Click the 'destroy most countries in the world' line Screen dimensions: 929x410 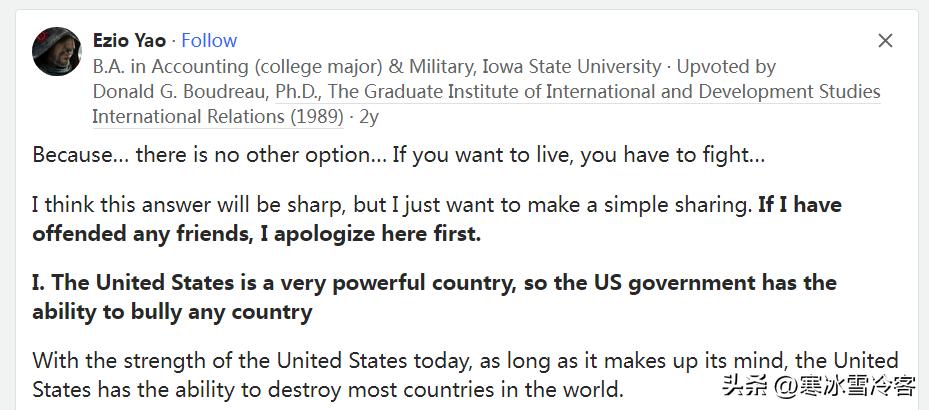pos(328,389)
